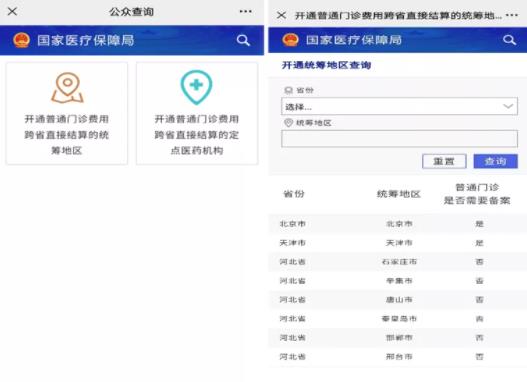Screen dimensions: 527x382
Task: Select the 辛集市 row region cell
Action: pyautogui.click(x=399, y=281)
